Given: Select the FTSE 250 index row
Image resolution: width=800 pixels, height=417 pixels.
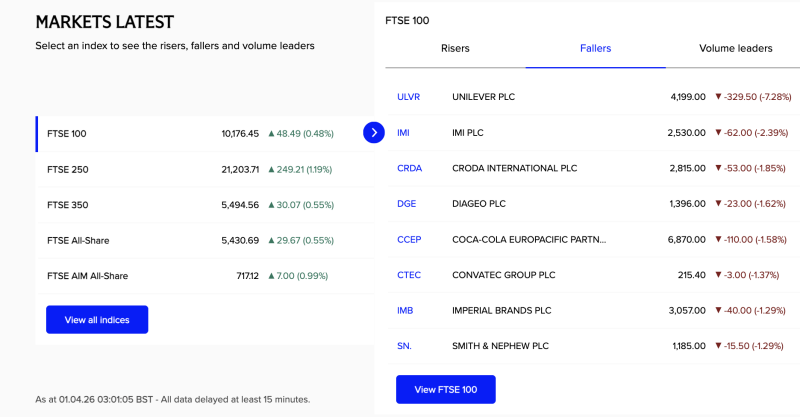Looking at the screenshot, I should pyautogui.click(x=205, y=169).
